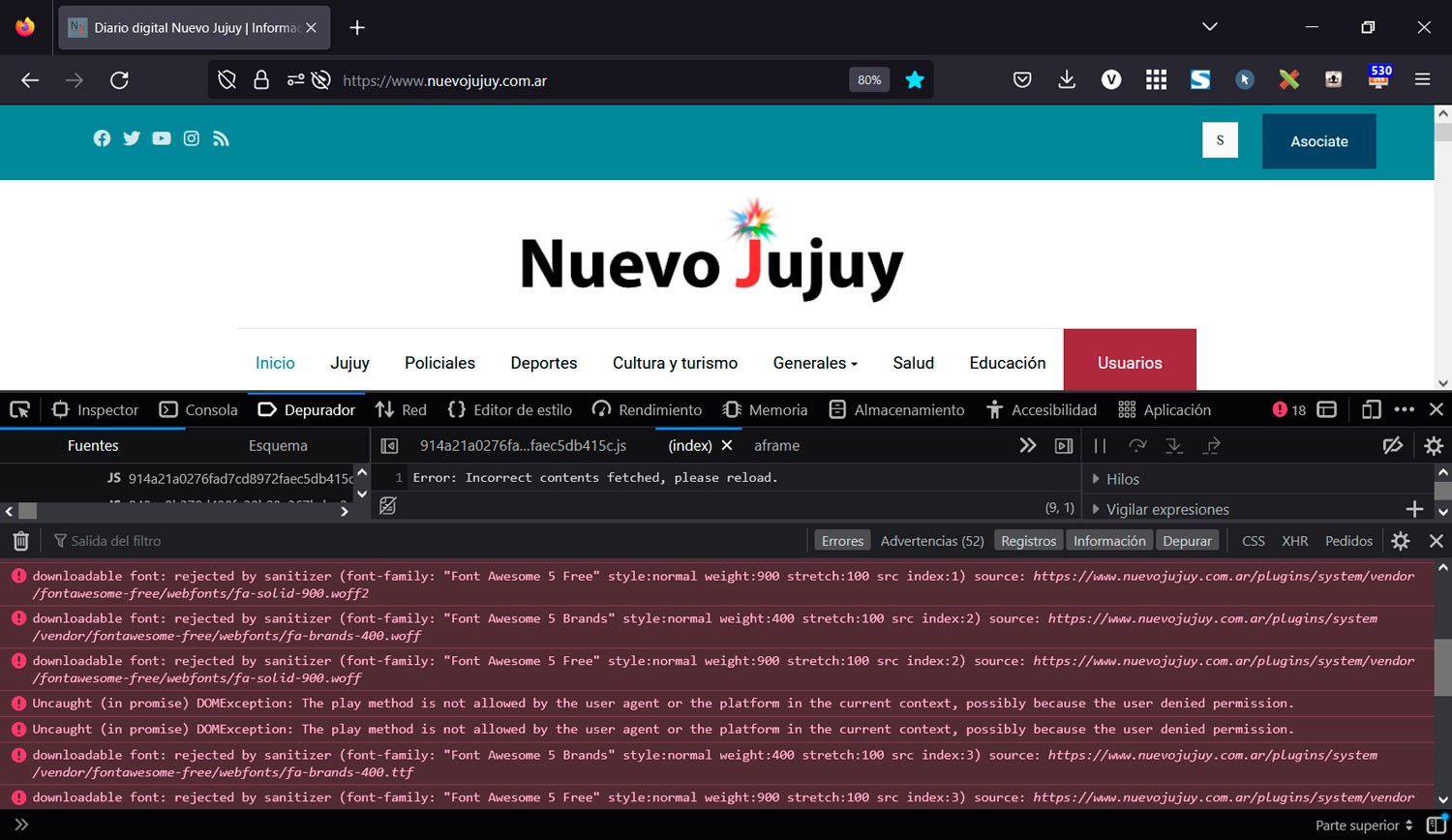Open the Usuarios menu button
This screenshot has width=1452, height=840.
(1130, 363)
